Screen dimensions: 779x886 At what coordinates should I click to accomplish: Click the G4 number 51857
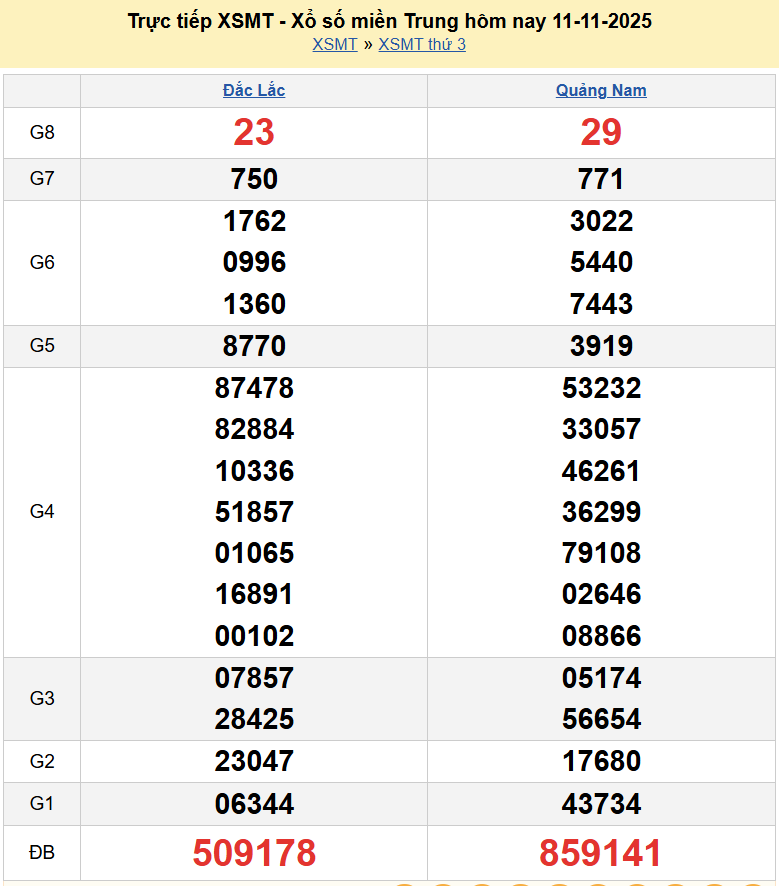click(254, 512)
